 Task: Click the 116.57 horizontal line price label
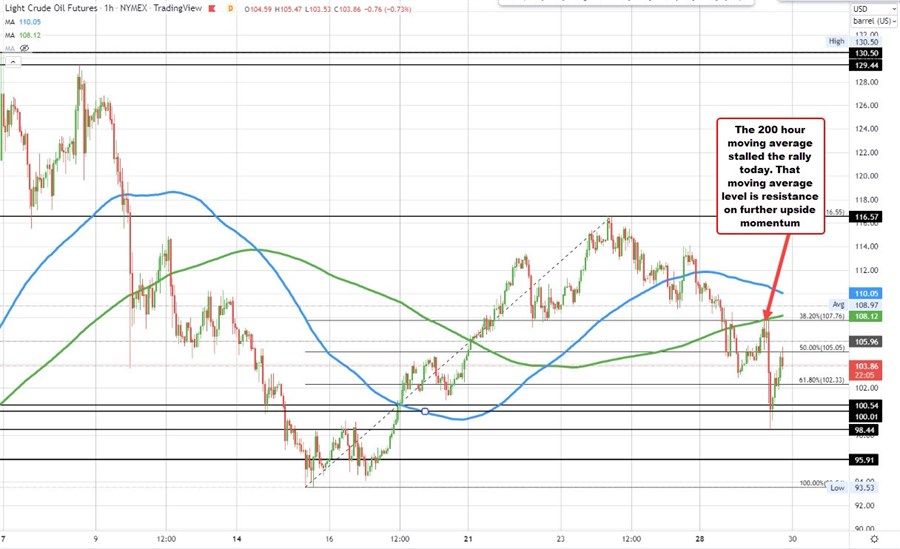tap(866, 216)
